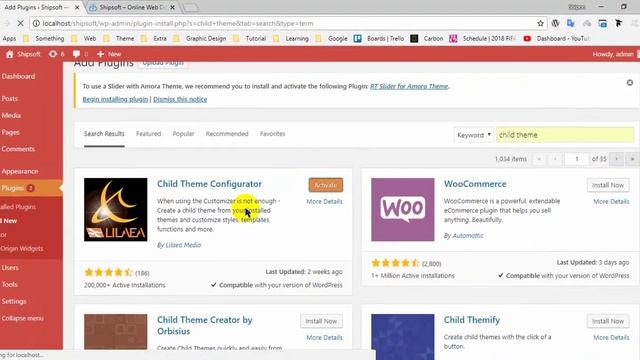Image resolution: width=640 pixels, height=360 pixels.
Task: Open the WordPress extension icon in toolbar
Action: [555, 23]
